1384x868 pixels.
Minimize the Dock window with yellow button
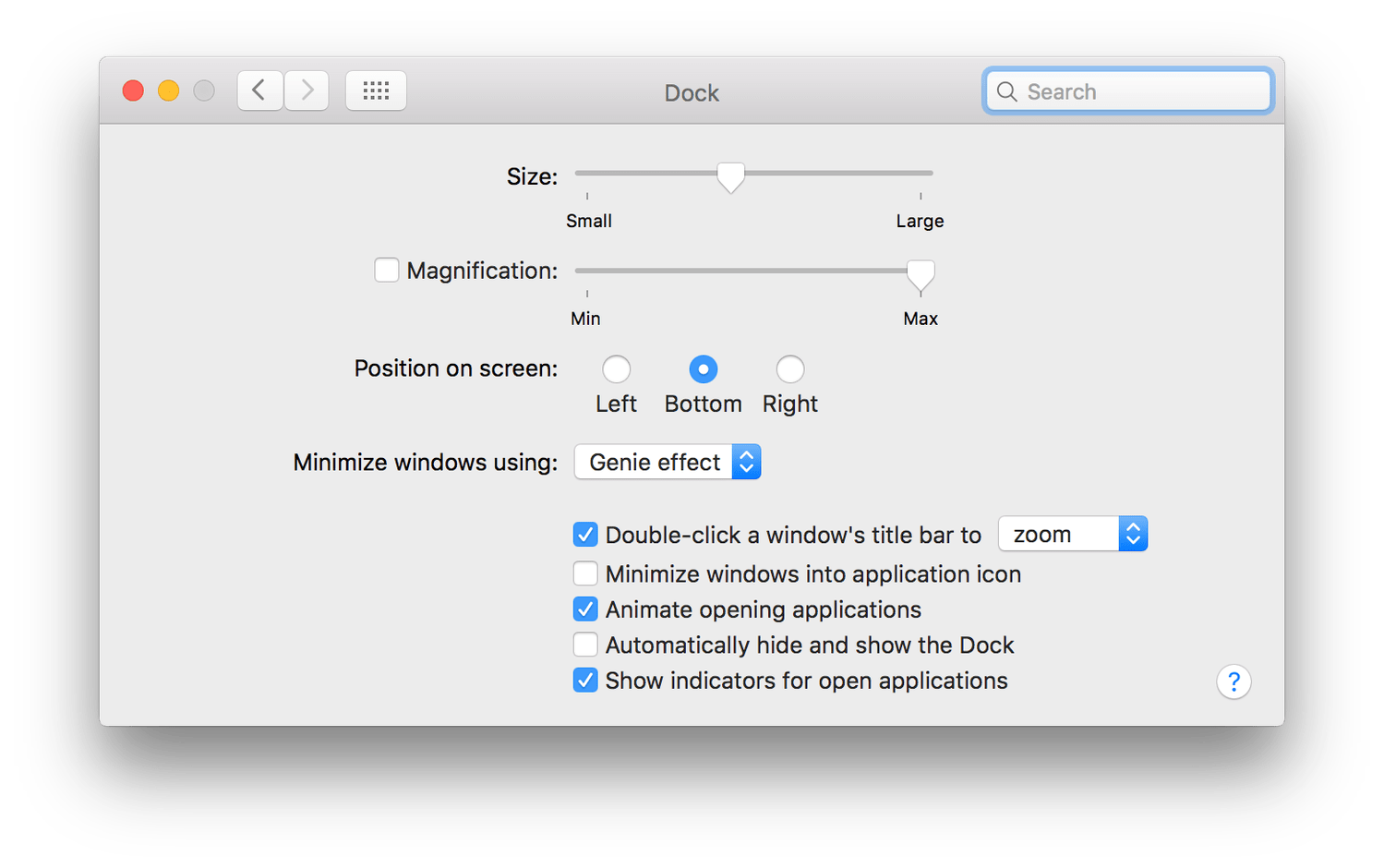click(168, 90)
